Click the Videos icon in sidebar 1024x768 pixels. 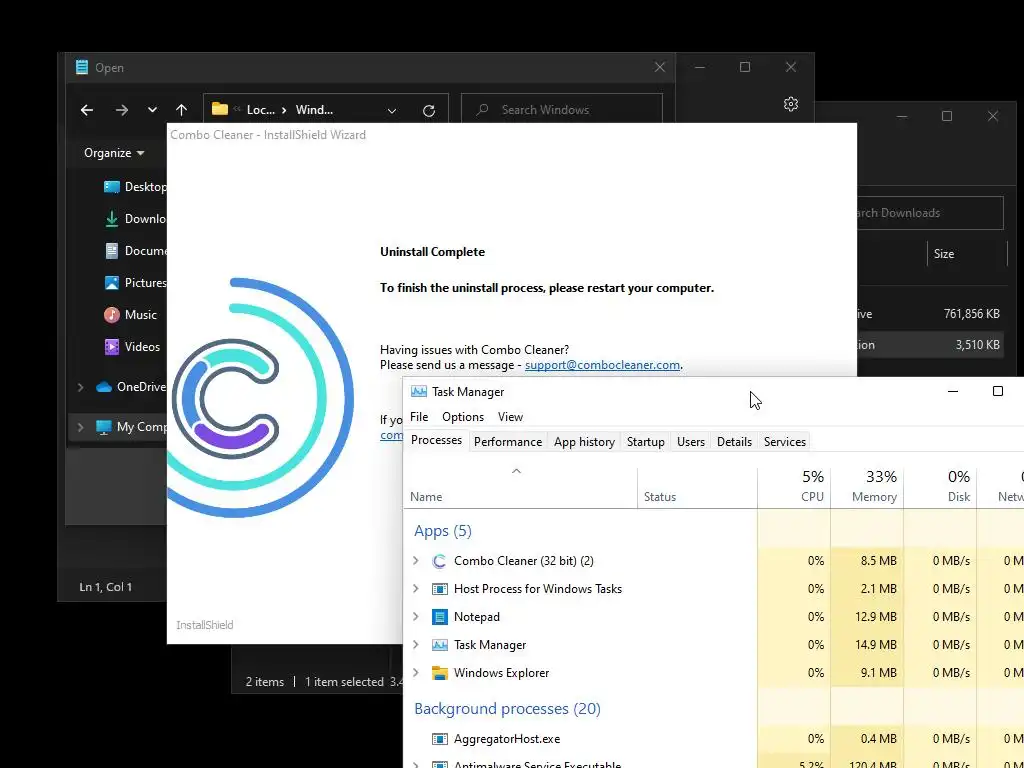point(112,347)
